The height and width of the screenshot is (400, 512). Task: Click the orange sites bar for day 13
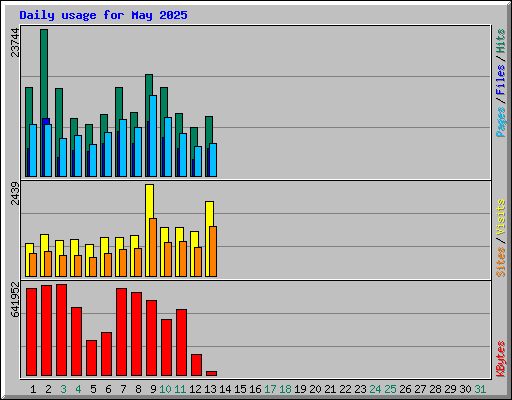pos(213,252)
